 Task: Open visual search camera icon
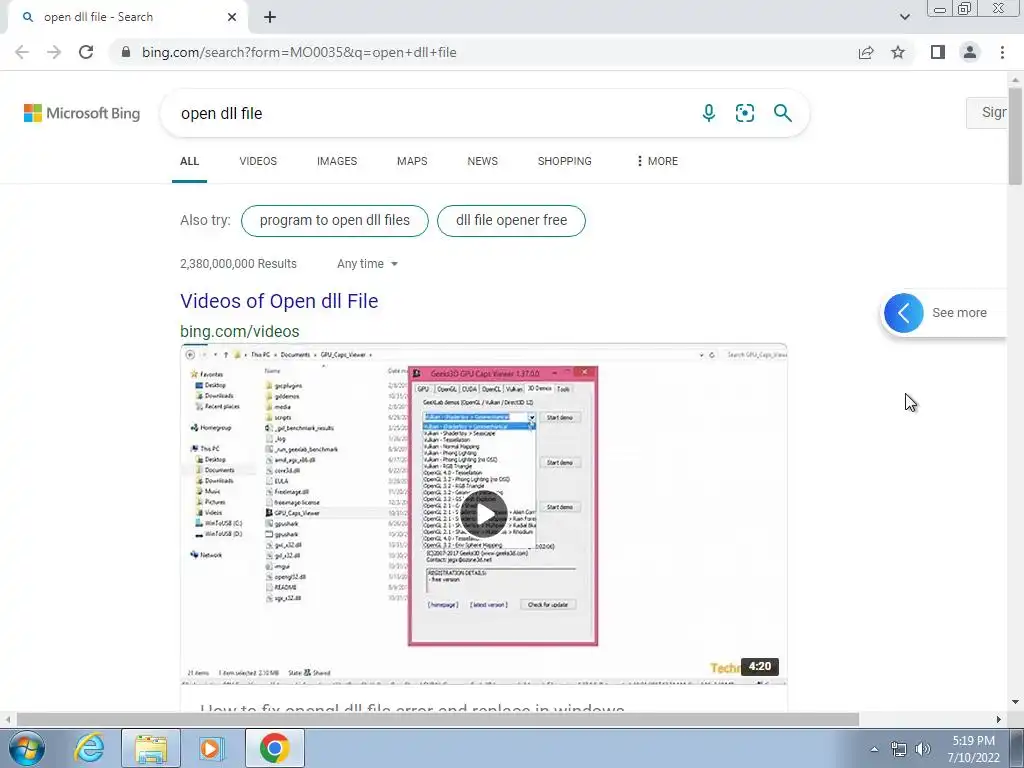pyautogui.click(x=744, y=113)
